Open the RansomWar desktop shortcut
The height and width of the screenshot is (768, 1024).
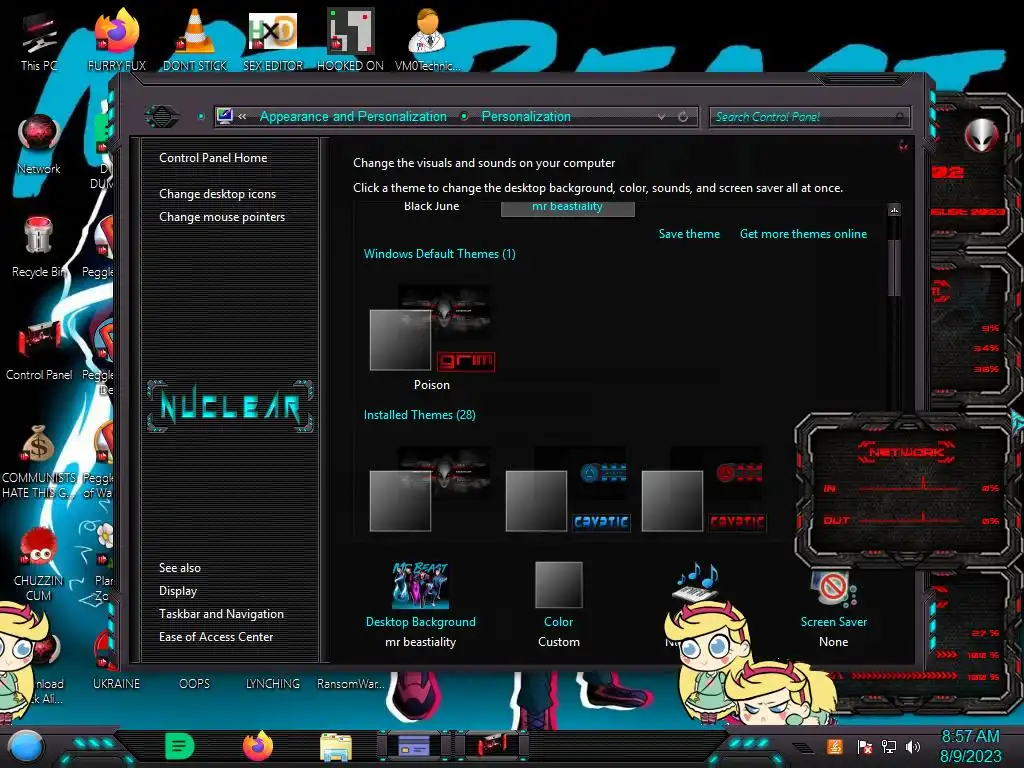click(x=350, y=683)
